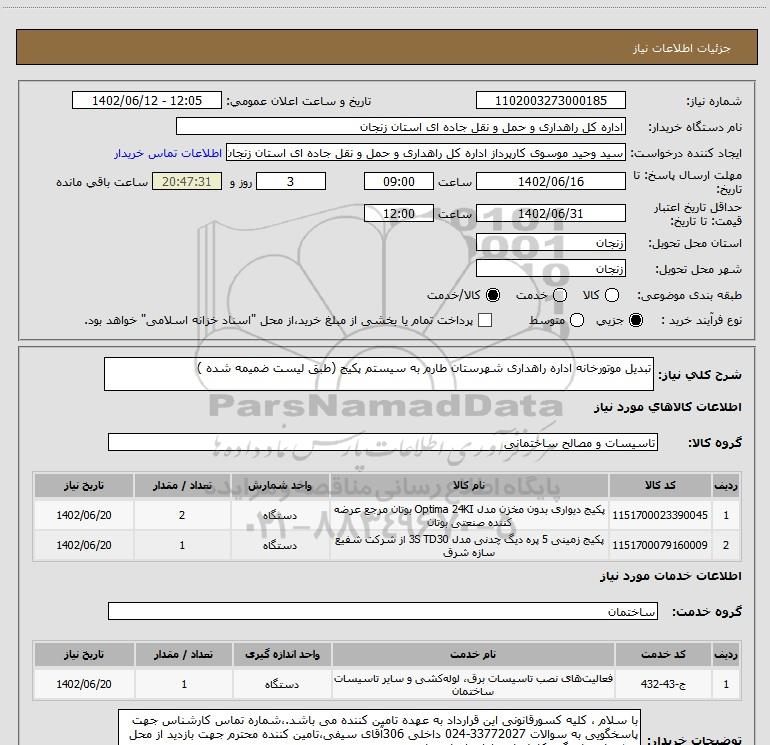
Task: Select the خدمت radio button
Action: tap(560, 295)
